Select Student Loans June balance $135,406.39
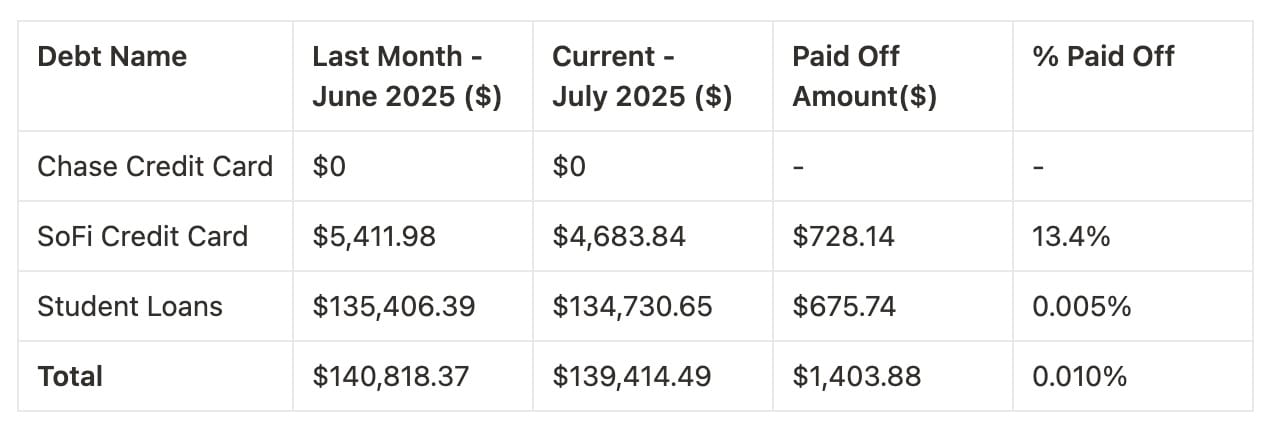 point(393,306)
